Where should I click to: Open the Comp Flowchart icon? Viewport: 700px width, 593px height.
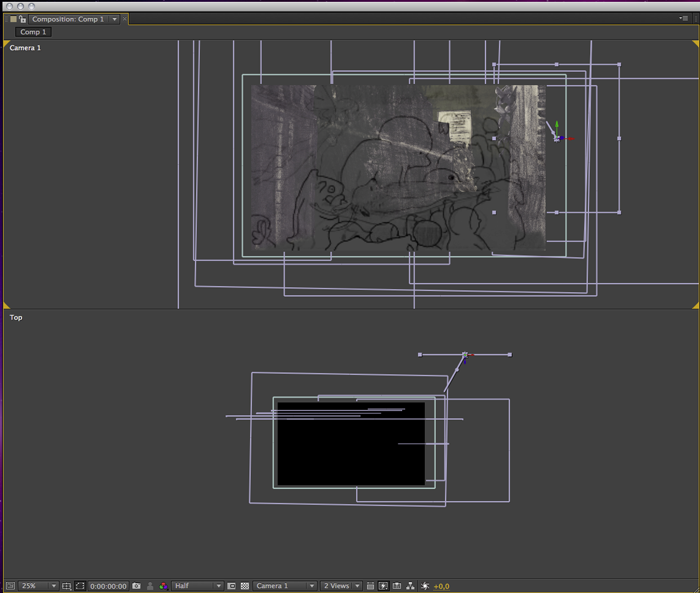(410, 586)
